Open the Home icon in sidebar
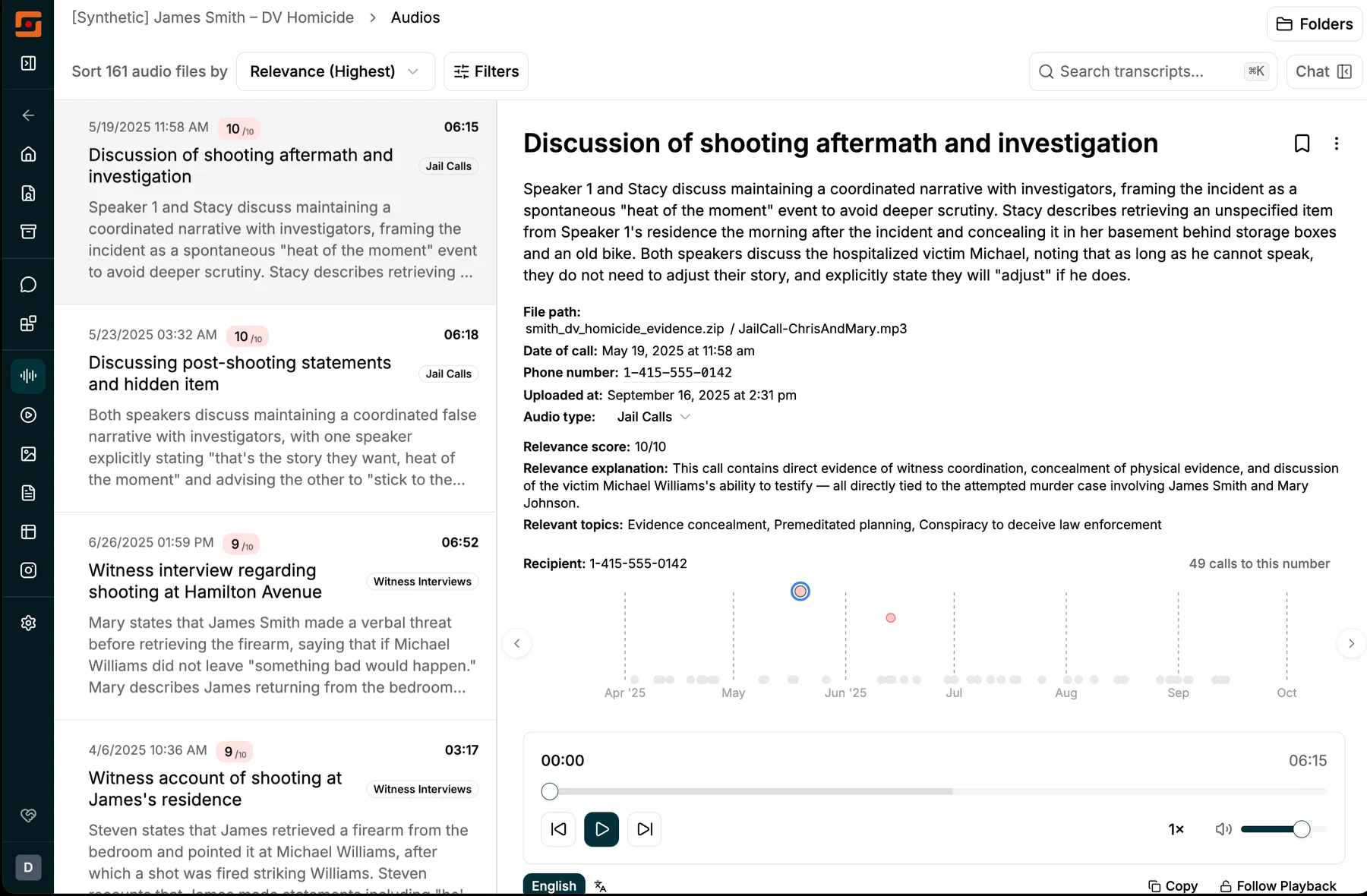This screenshot has width=1367, height=896. tap(28, 154)
